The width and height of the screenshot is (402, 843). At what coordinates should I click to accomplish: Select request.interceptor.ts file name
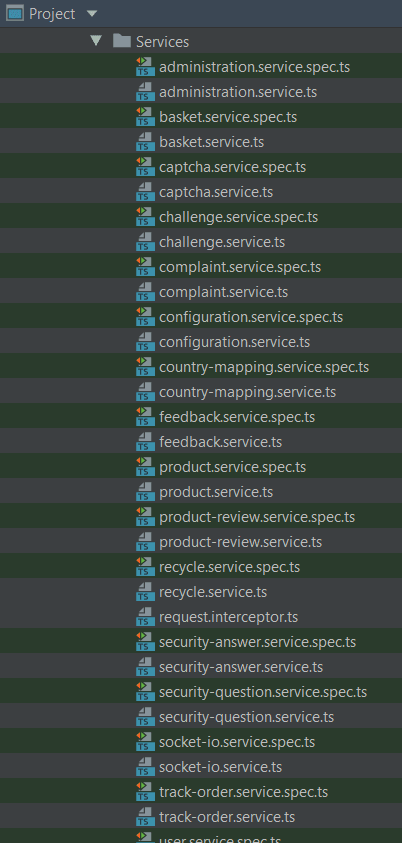click(228, 617)
